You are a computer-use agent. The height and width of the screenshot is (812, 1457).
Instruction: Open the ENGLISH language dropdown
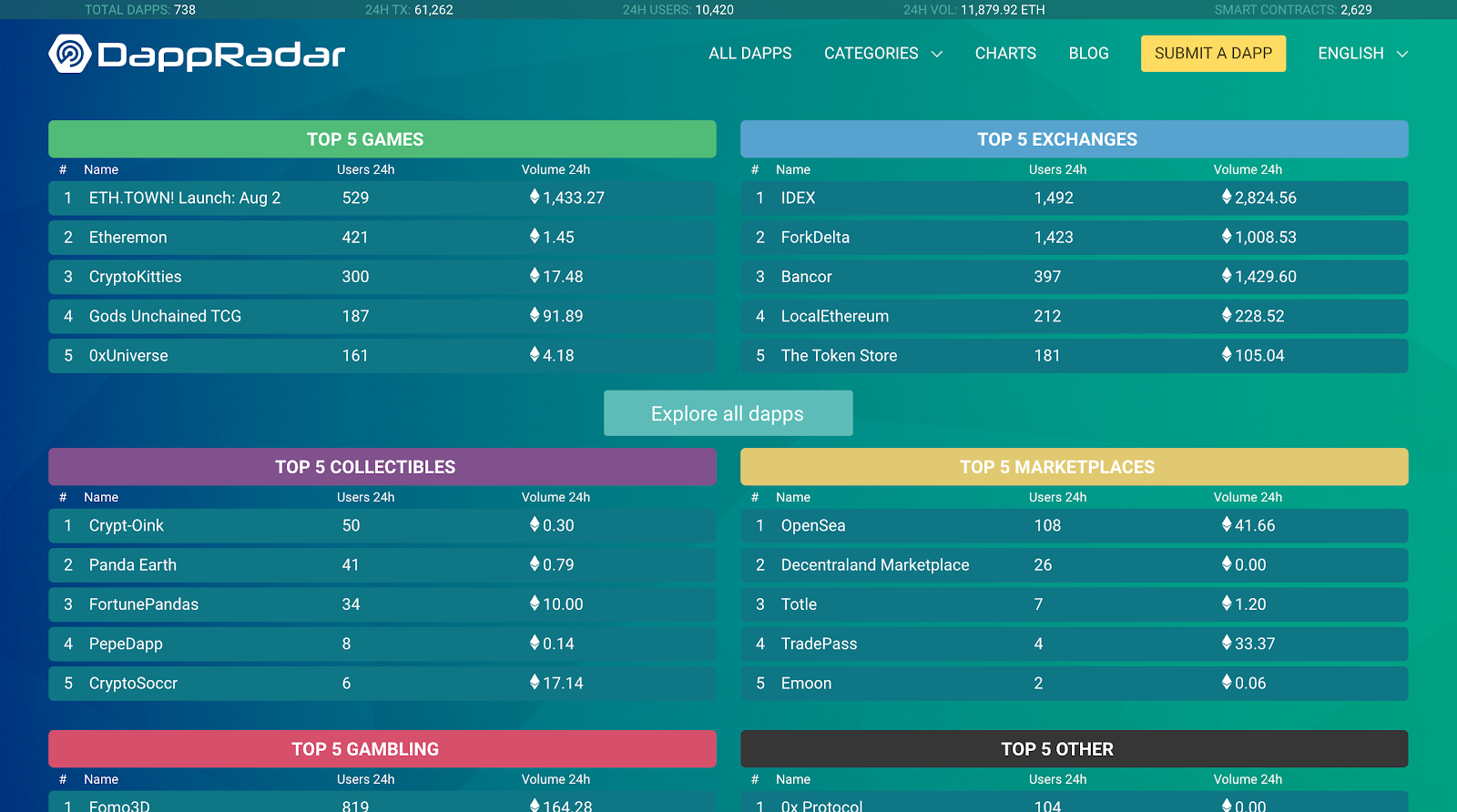pos(1363,54)
